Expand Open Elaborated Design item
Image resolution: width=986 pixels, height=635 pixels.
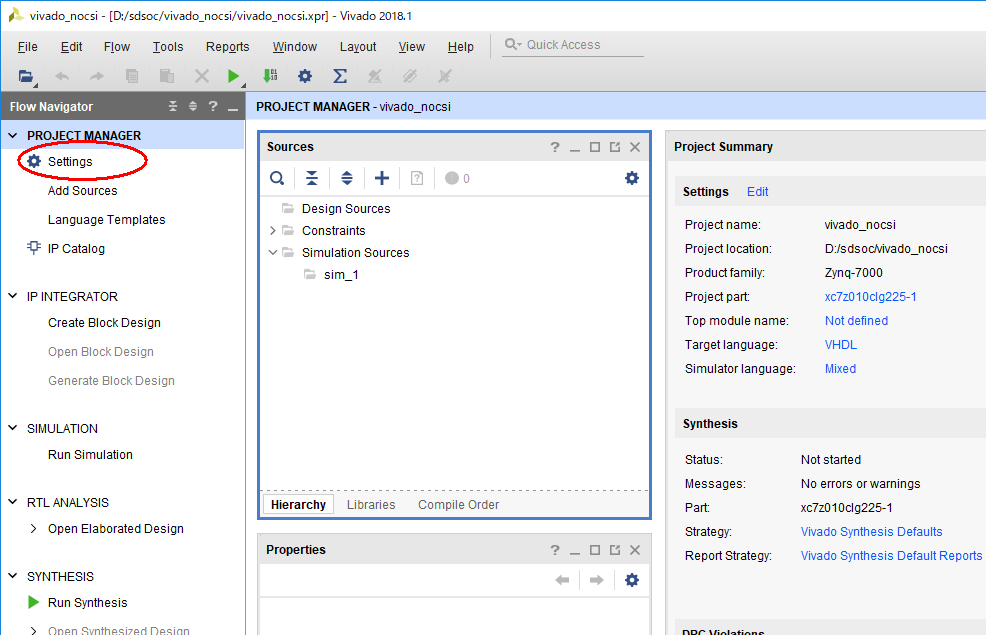(34, 529)
